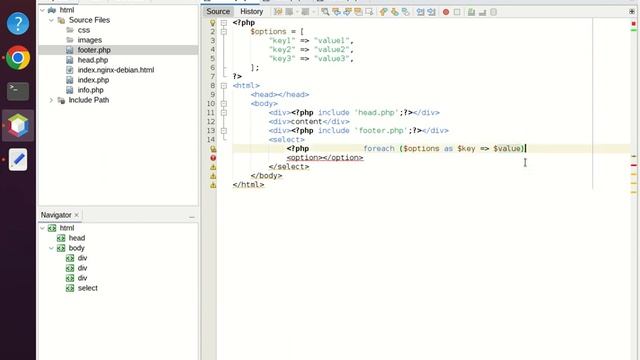Select the images folder
Viewport: 640px width, 360px height.
pos(89,40)
